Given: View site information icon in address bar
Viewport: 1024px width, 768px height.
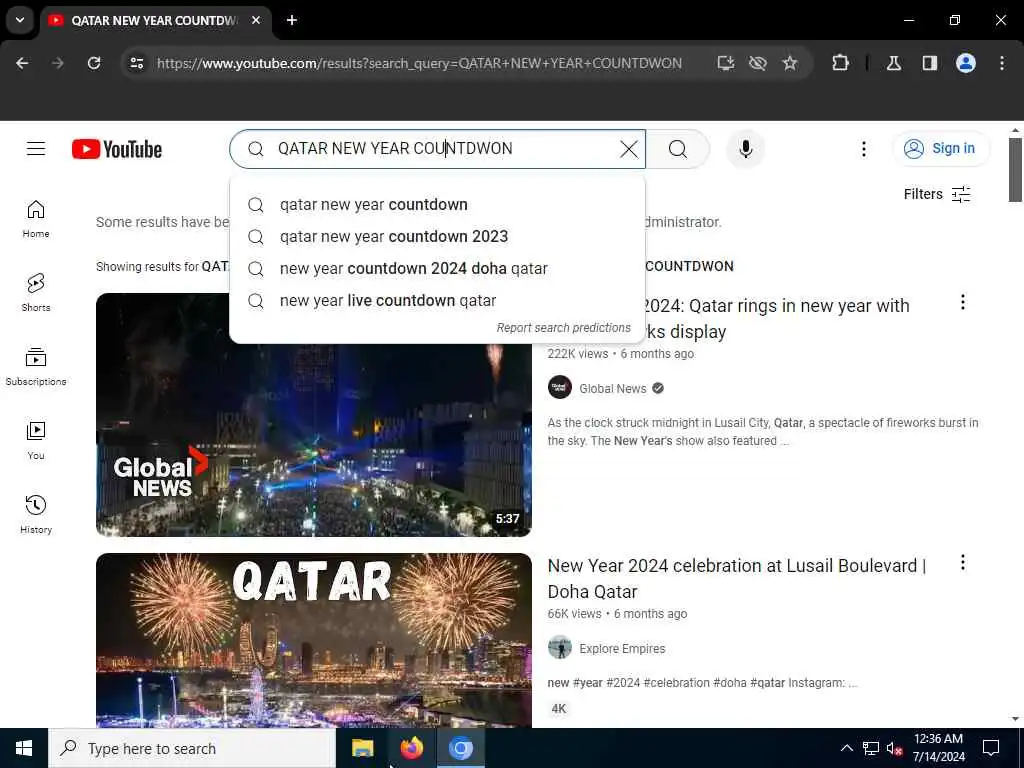Looking at the screenshot, I should click(x=136, y=63).
